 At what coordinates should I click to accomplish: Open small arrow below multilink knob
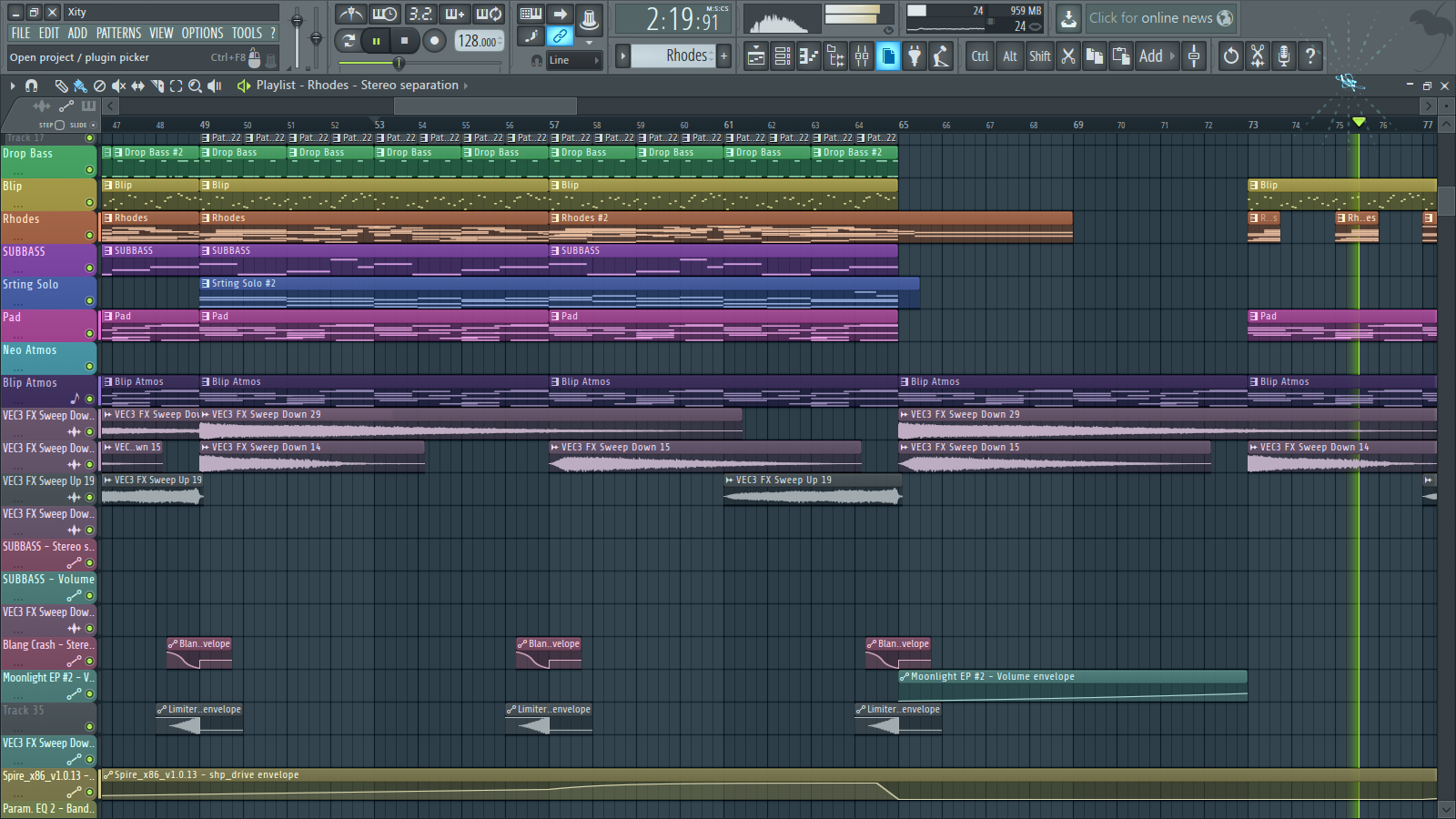pyautogui.click(x=589, y=43)
